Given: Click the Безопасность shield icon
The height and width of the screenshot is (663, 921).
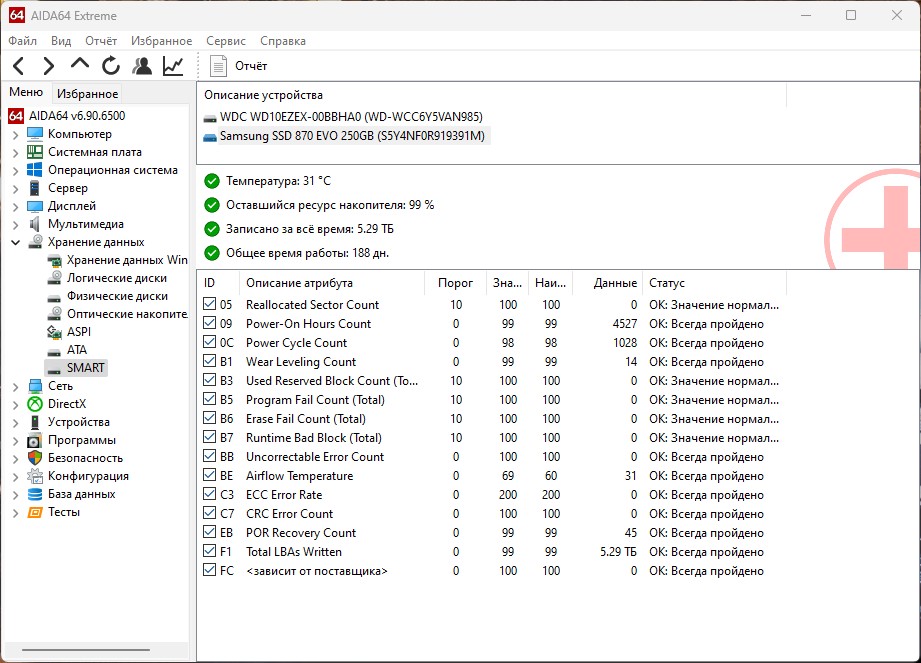Looking at the screenshot, I should [35, 458].
